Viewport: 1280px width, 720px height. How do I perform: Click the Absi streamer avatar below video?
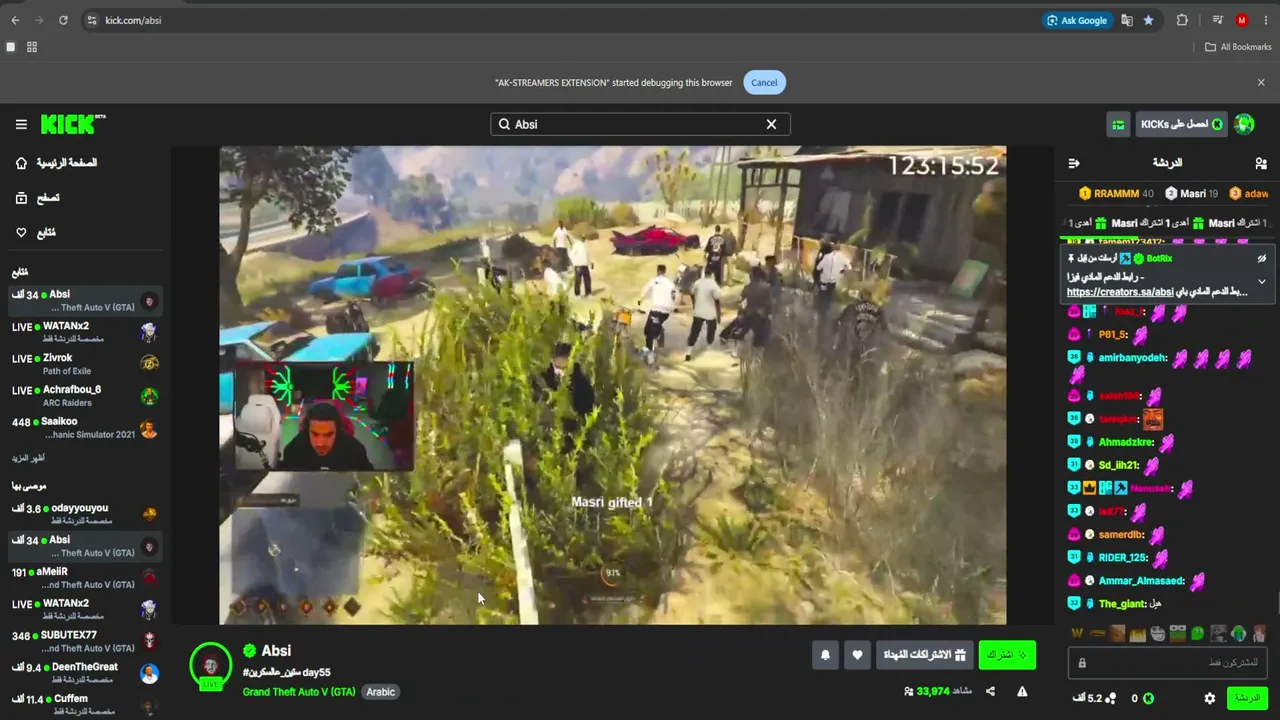coord(211,667)
